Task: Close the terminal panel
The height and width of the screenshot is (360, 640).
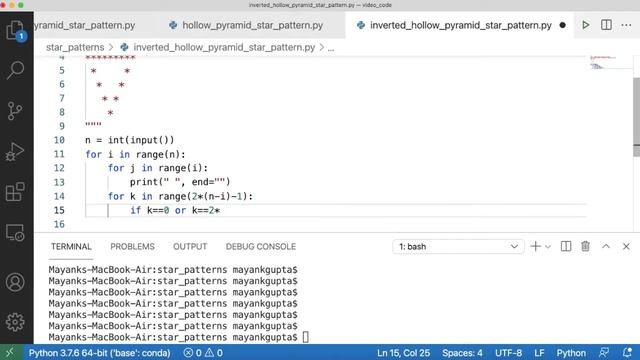Action: tap(626, 246)
